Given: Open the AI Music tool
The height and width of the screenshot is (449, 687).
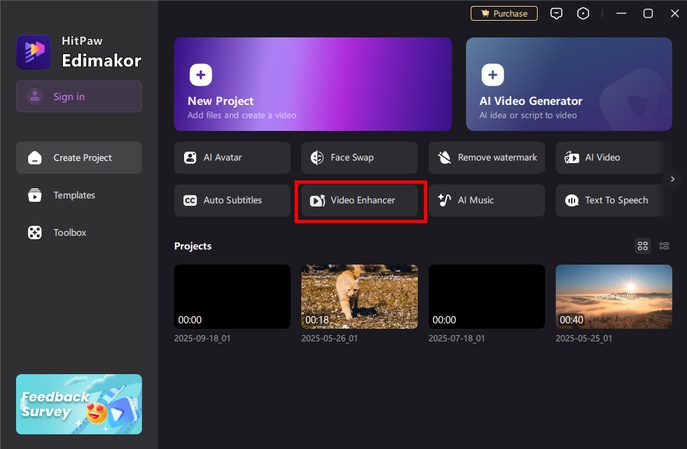Looking at the screenshot, I should (x=486, y=201).
